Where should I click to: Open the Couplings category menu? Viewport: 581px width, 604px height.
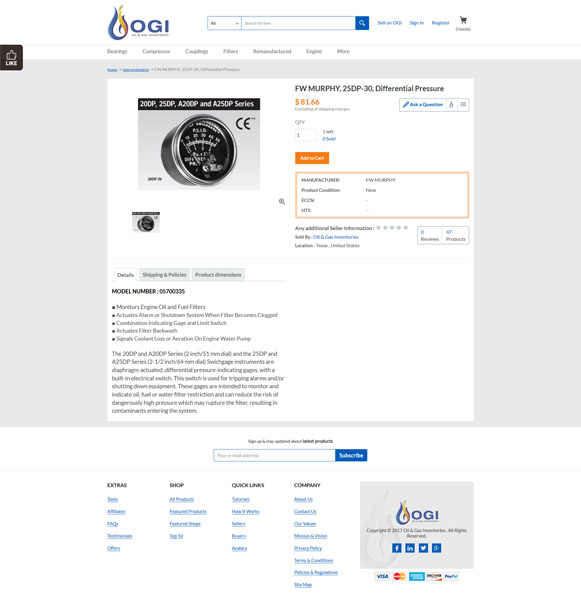point(196,51)
